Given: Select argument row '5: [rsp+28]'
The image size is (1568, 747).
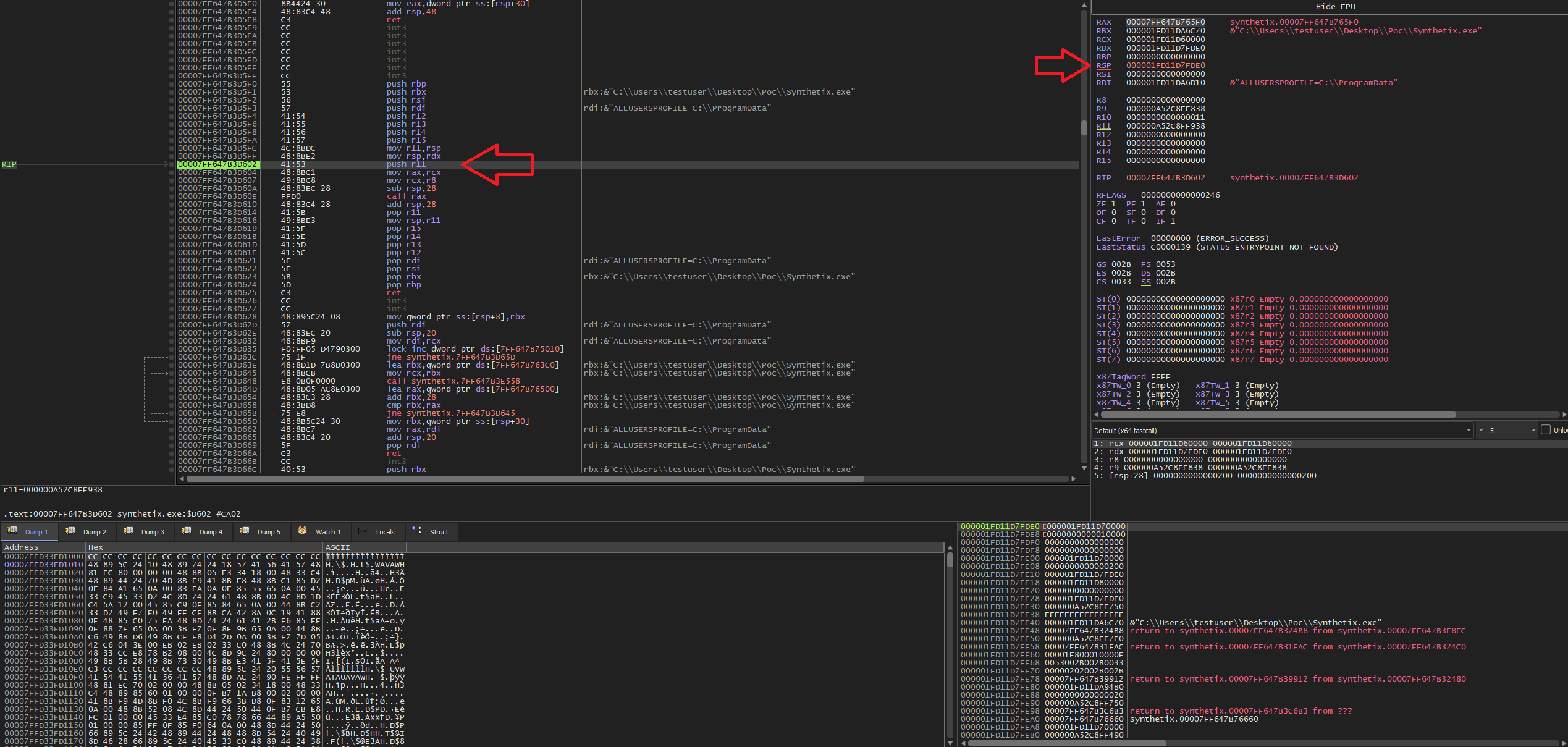Looking at the screenshot, I should (x=1205, y=476).
